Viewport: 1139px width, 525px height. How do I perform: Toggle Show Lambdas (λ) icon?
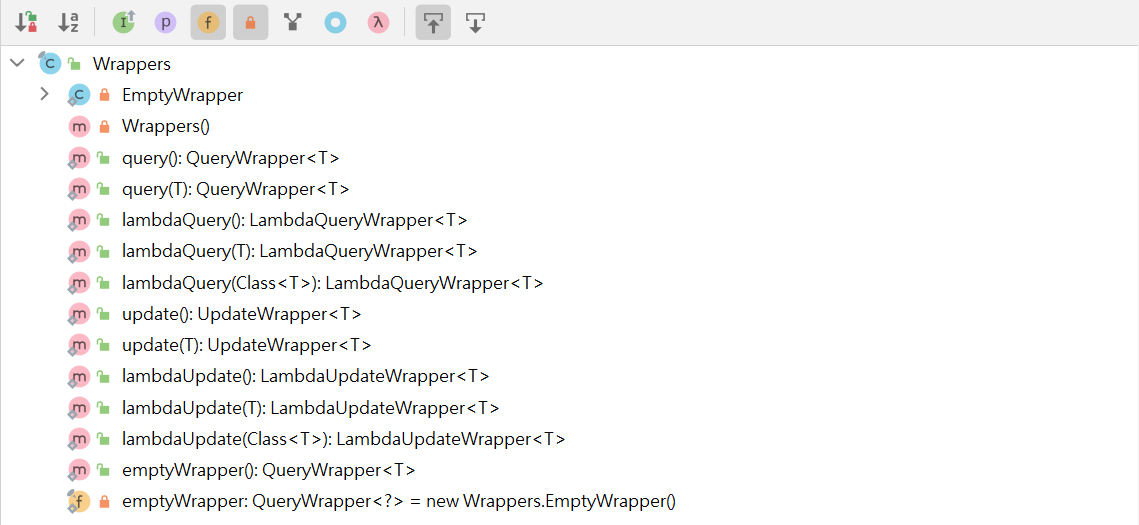point(377,23)
